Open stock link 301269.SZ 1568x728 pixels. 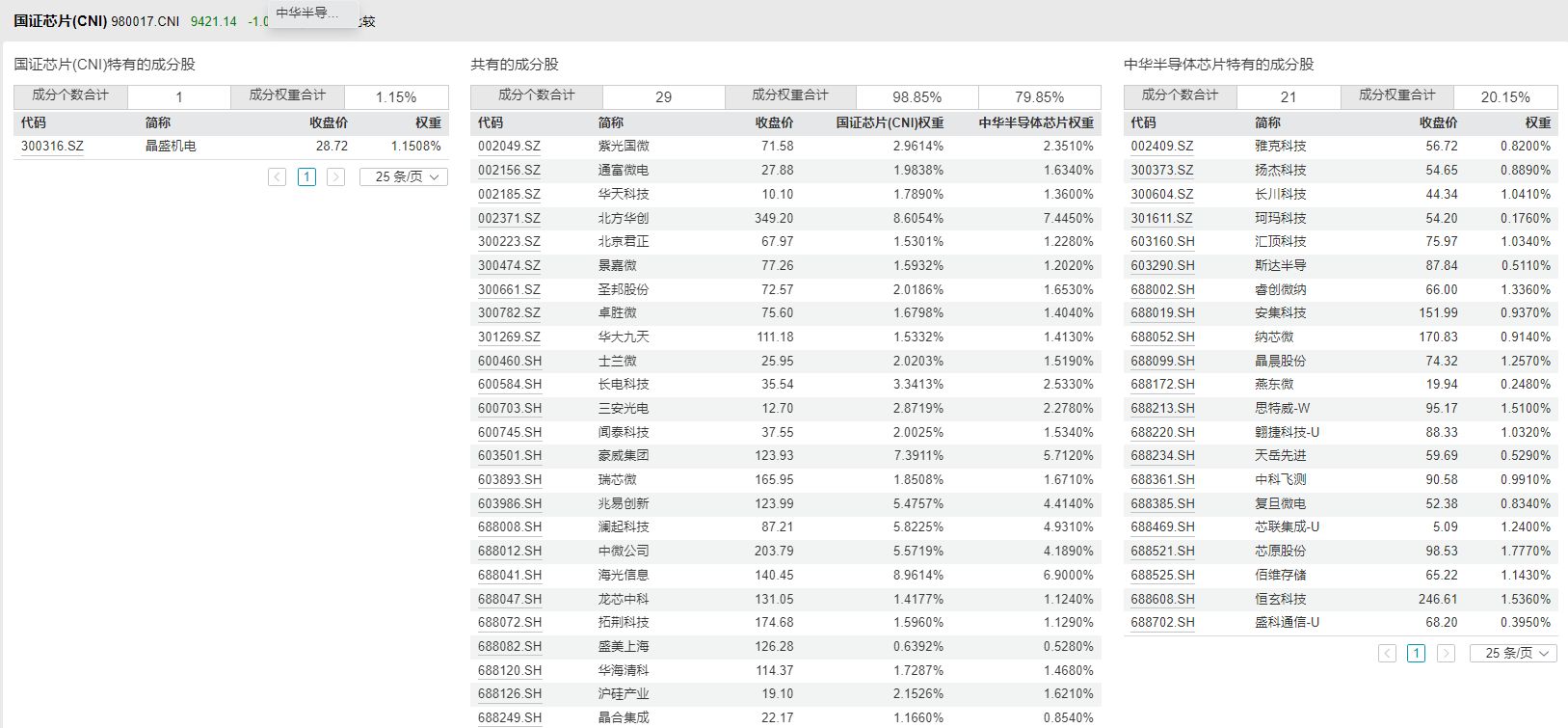(509, 337)
